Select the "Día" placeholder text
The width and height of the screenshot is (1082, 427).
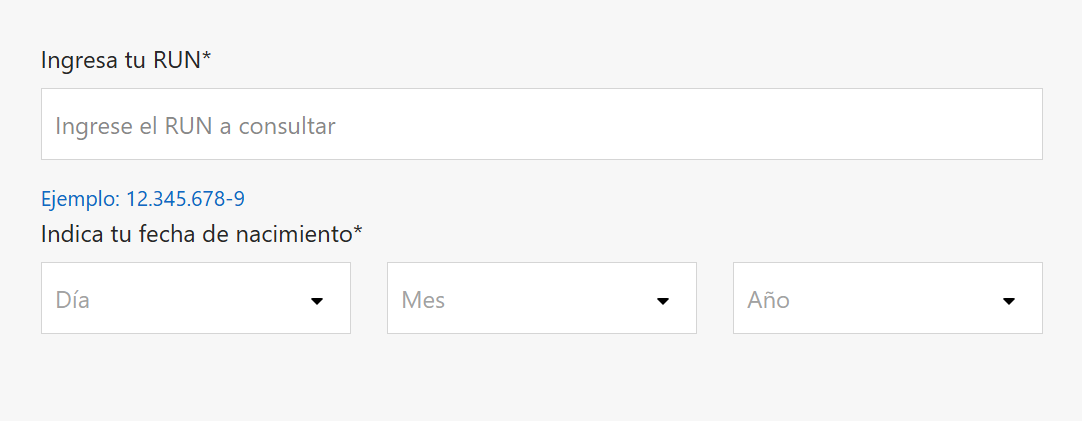tap(73, 299)
